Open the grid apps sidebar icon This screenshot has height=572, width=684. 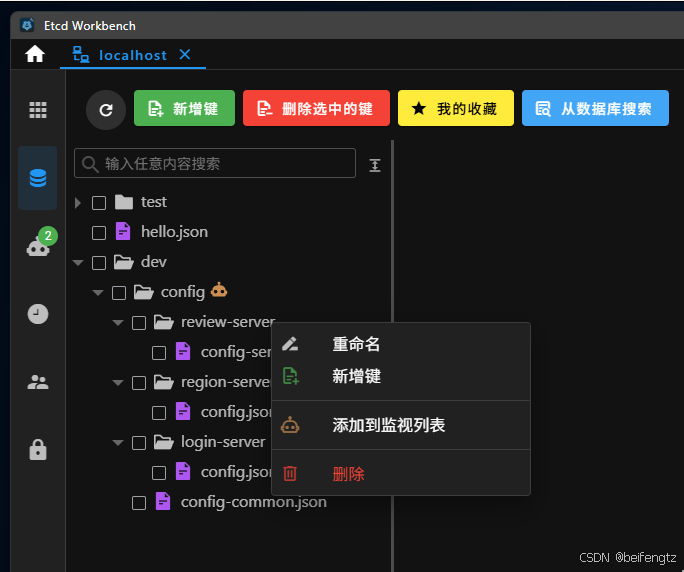click(x=38, y=110)
